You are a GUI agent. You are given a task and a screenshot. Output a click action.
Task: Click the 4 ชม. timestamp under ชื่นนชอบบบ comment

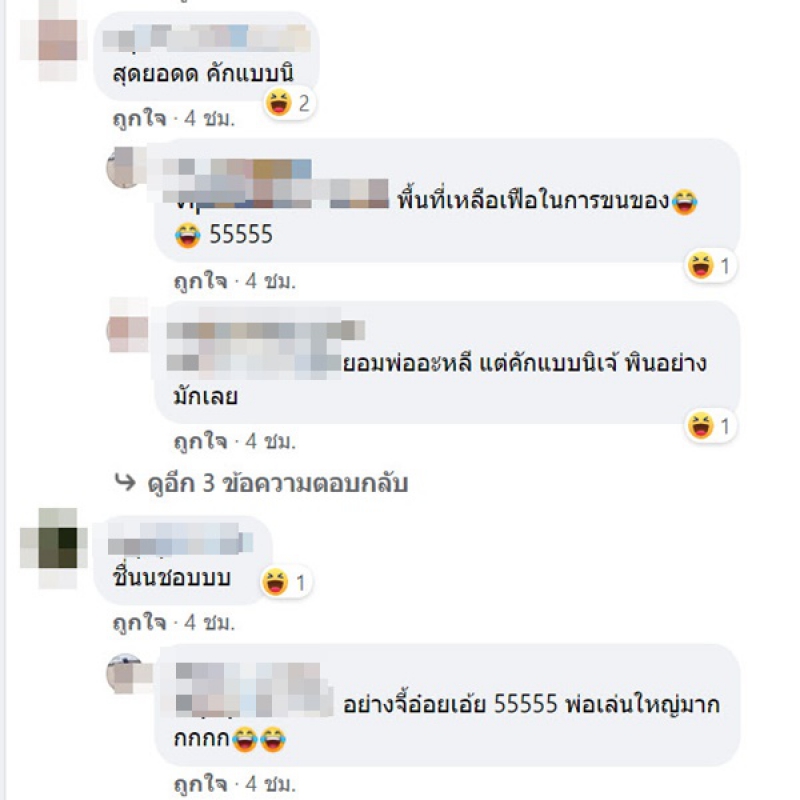pos(209,622)
